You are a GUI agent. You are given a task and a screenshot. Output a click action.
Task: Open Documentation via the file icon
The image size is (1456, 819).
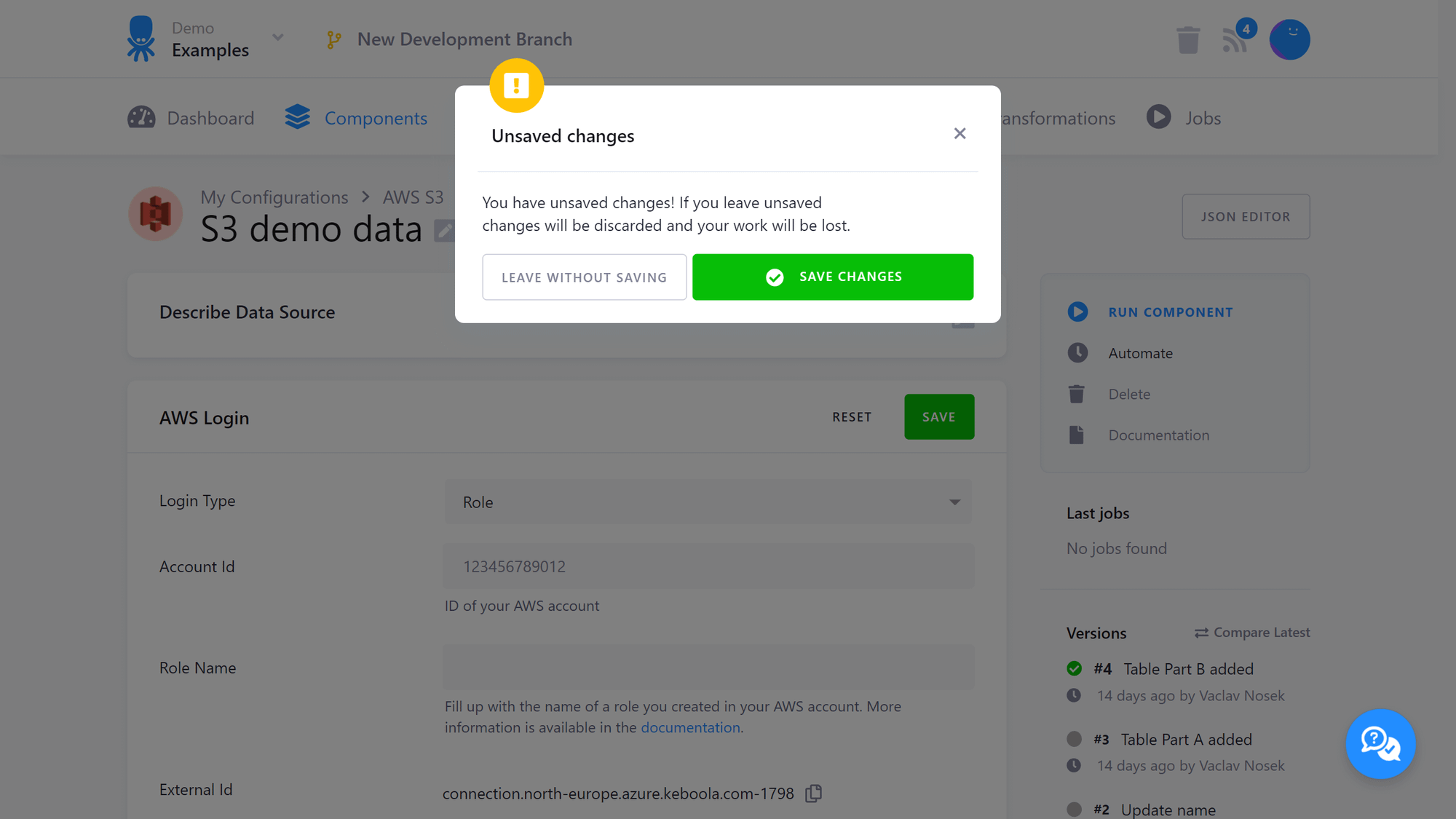1077,435
